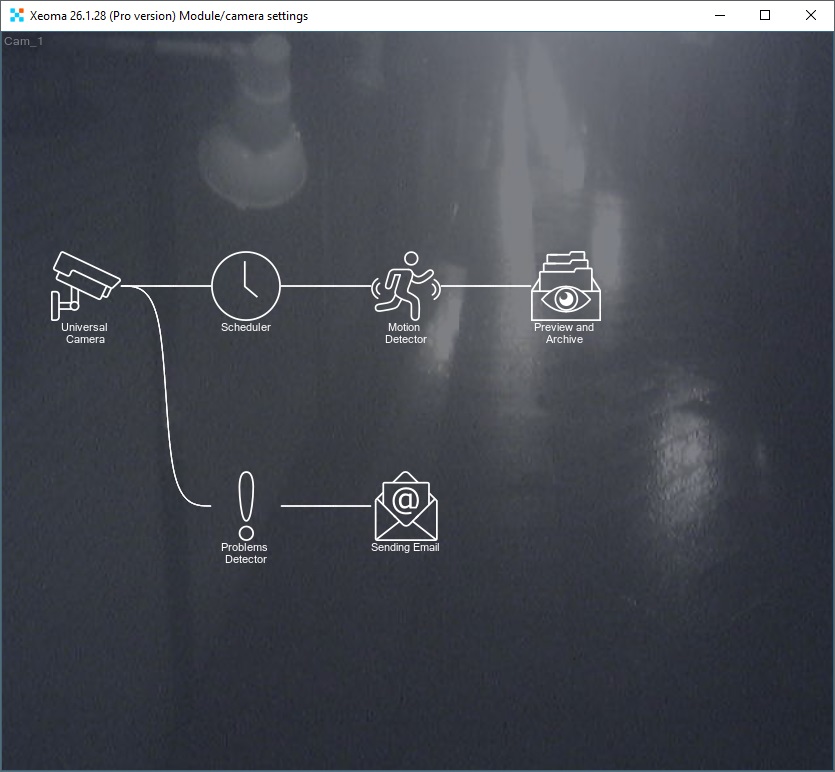The image size is (835, 772).
Task: Open the Universal Camera module settings
Action: pyautogui.click(x=84, y=282)
